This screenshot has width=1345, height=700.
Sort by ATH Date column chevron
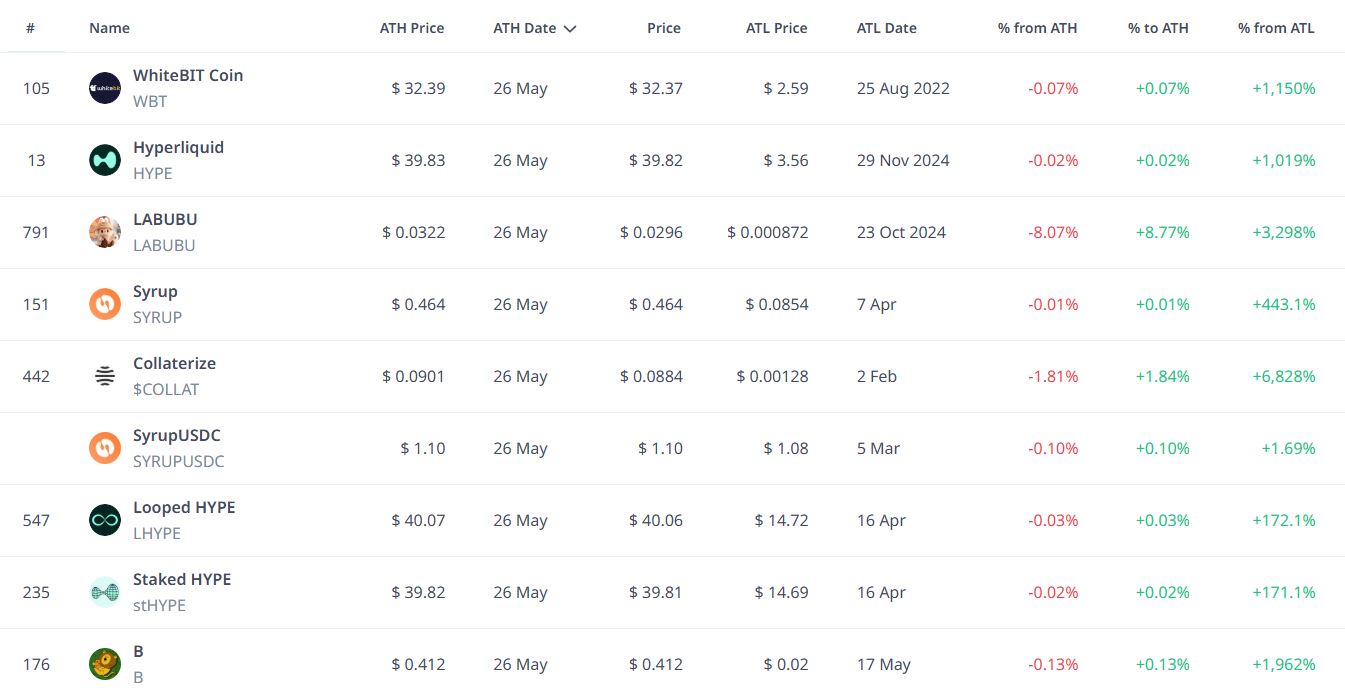(x=570, y=29)
